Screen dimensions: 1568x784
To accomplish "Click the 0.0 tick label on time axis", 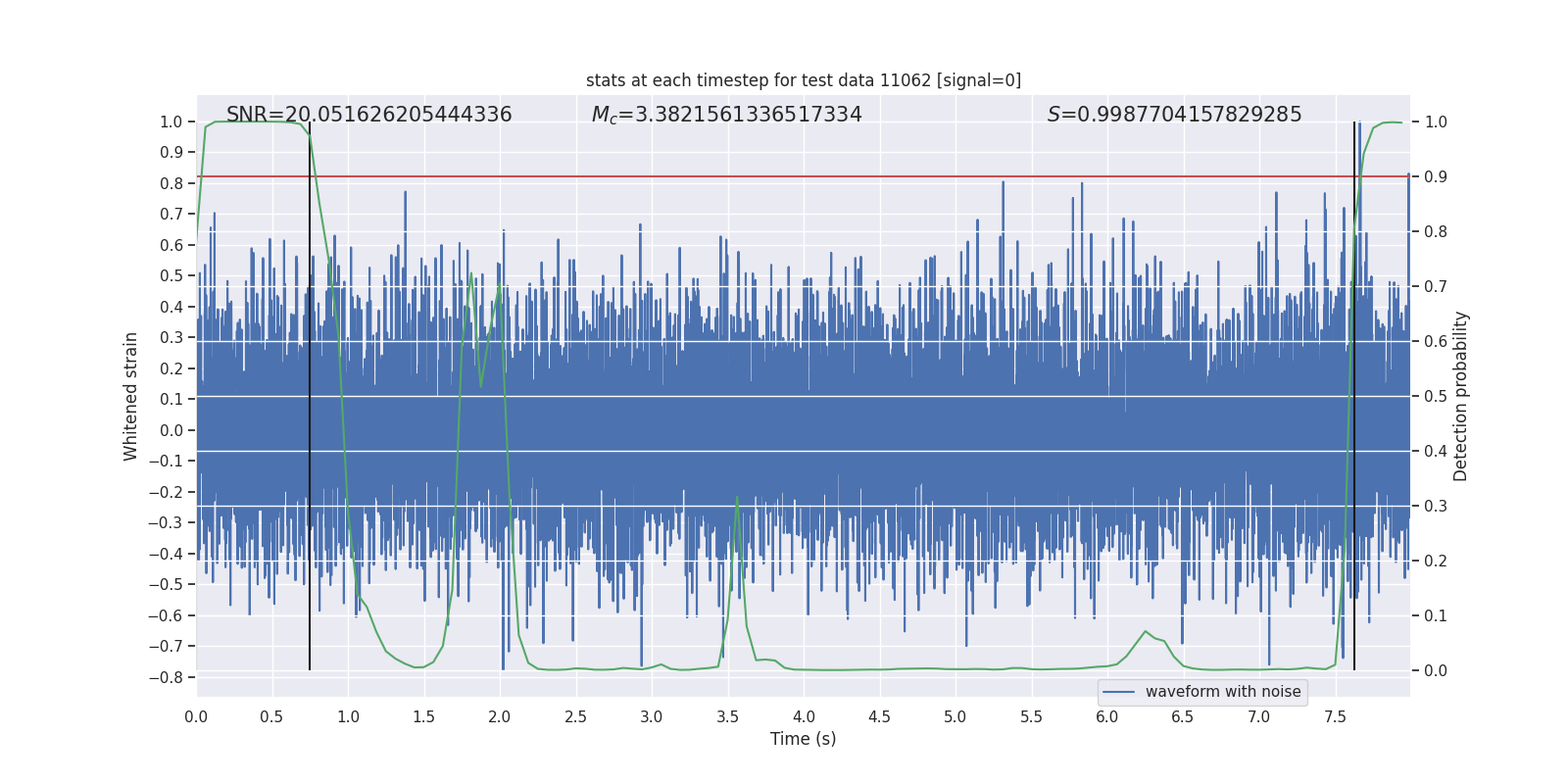I will pyautogui.click(x=196, y=716).
